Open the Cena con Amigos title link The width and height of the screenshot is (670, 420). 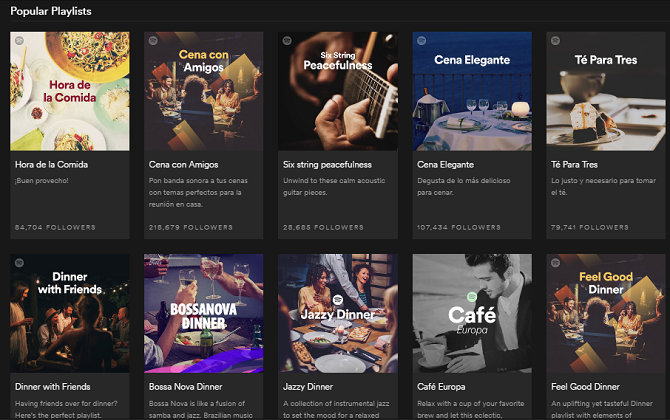[184, 165]
